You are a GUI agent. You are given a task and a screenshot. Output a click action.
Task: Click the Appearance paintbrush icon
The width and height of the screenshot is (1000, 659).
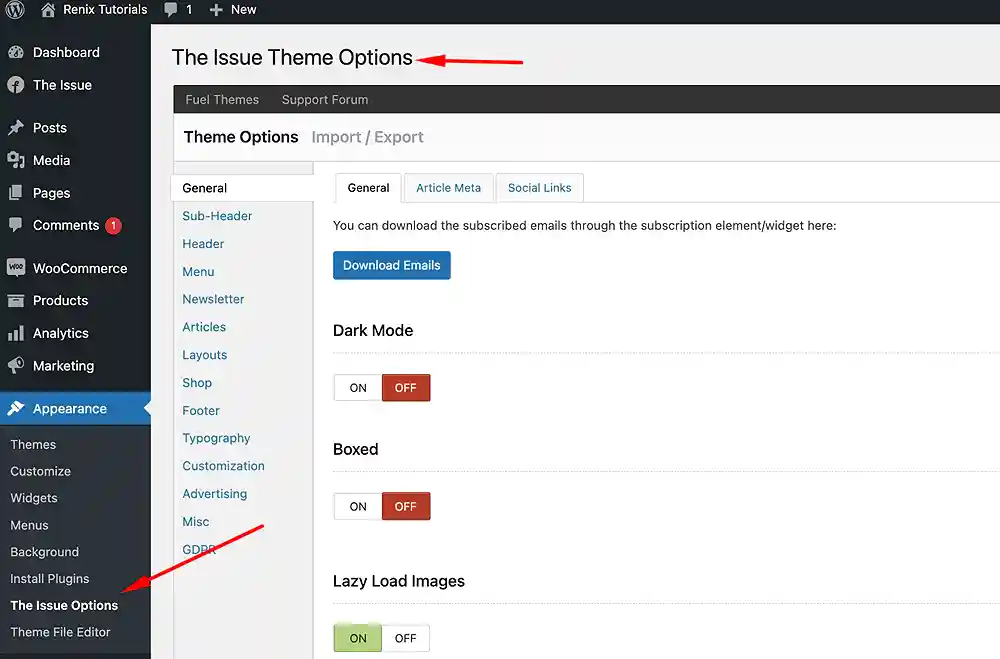16,408
